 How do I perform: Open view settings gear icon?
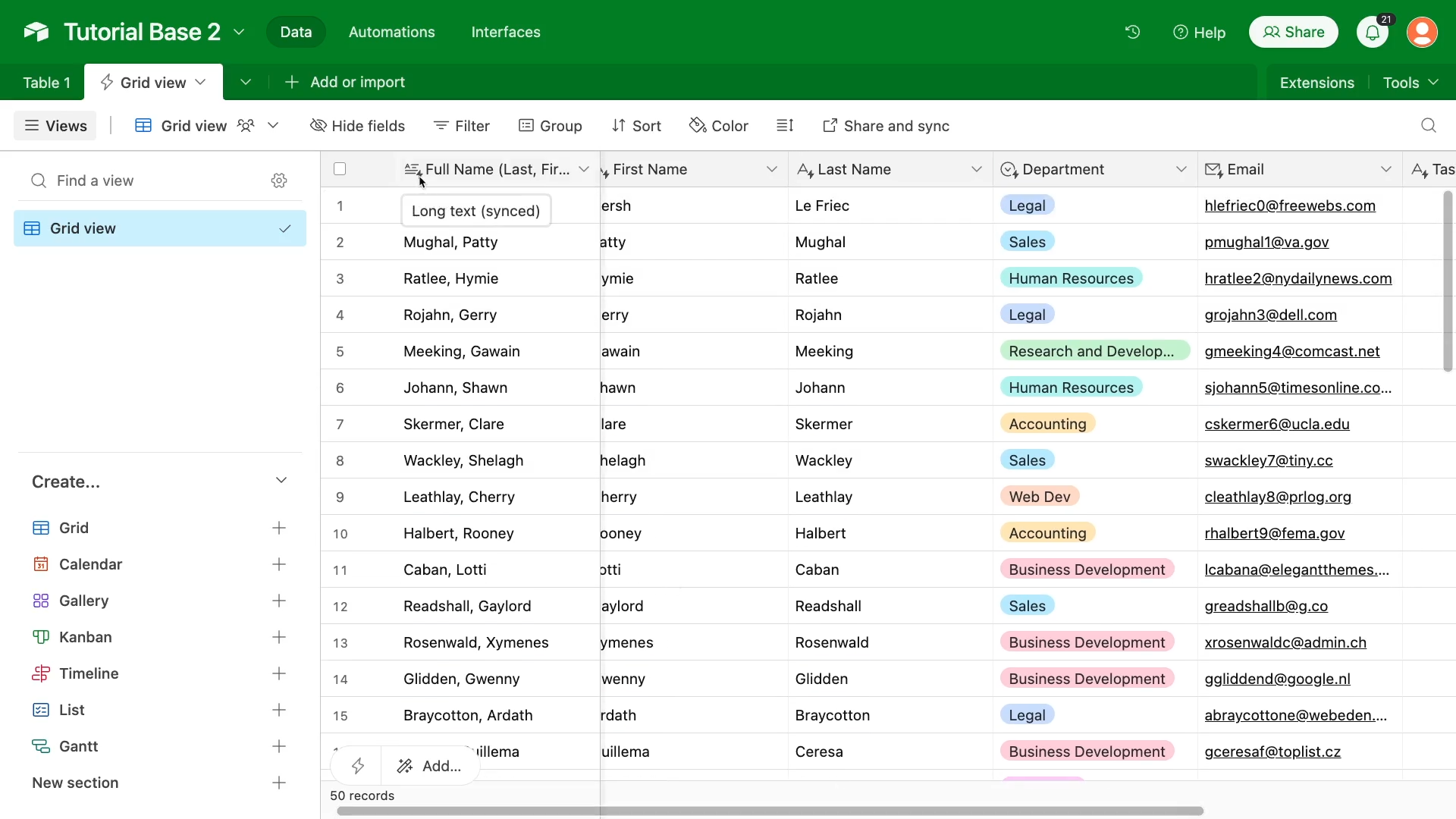279,180
